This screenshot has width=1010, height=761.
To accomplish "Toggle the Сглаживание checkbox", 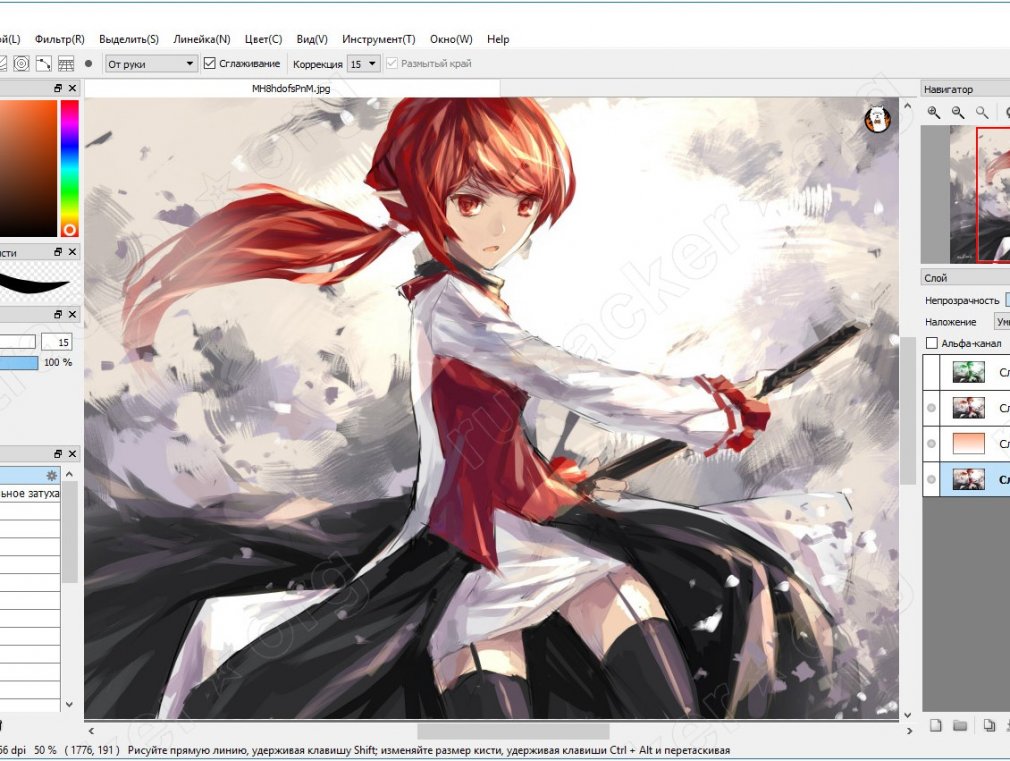I will pyautogui.click(x=209, y=63).
